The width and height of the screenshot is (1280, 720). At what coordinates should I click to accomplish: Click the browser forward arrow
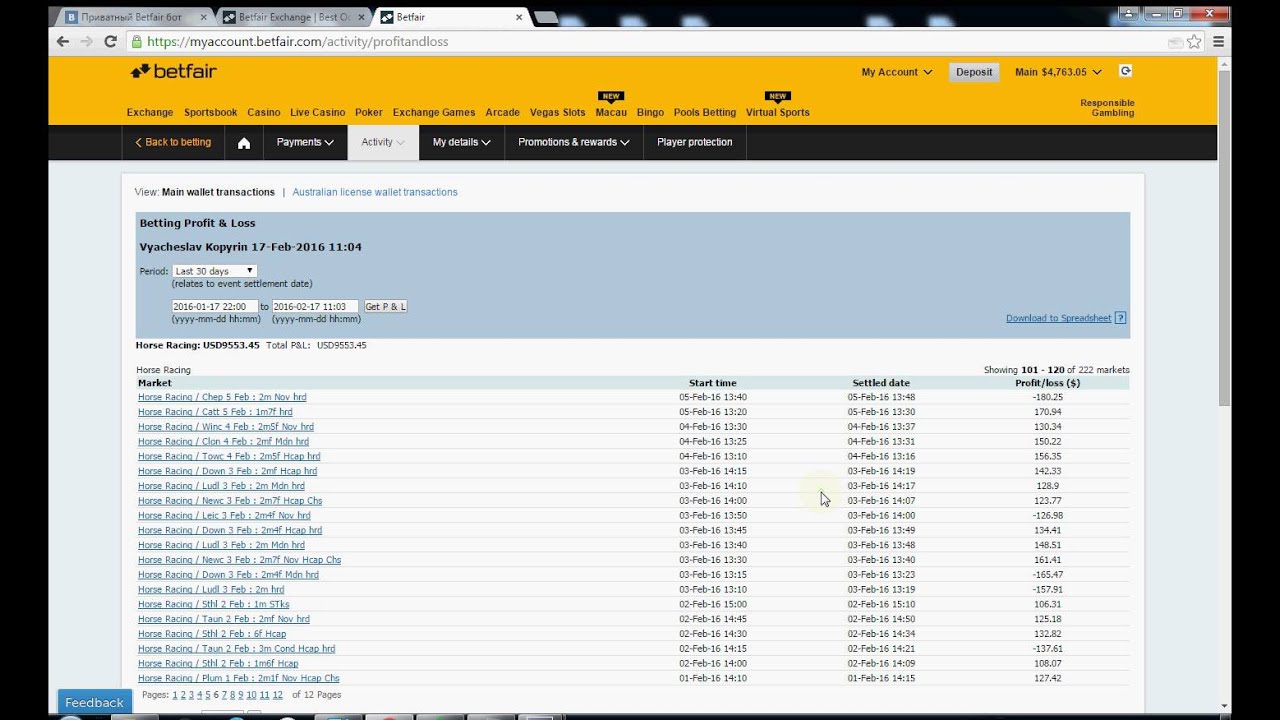[x=87, y=42]
